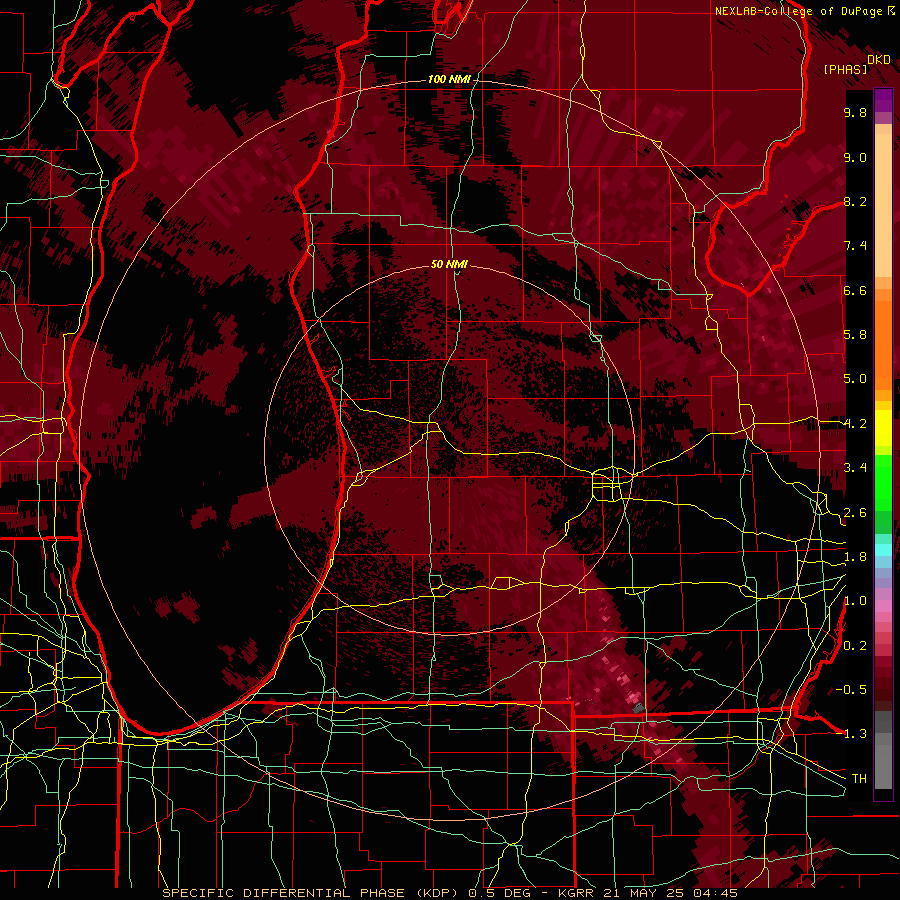900x900 pixels.
Task: Click the 50 NMI range ring label
Action: tap(449, 264)
